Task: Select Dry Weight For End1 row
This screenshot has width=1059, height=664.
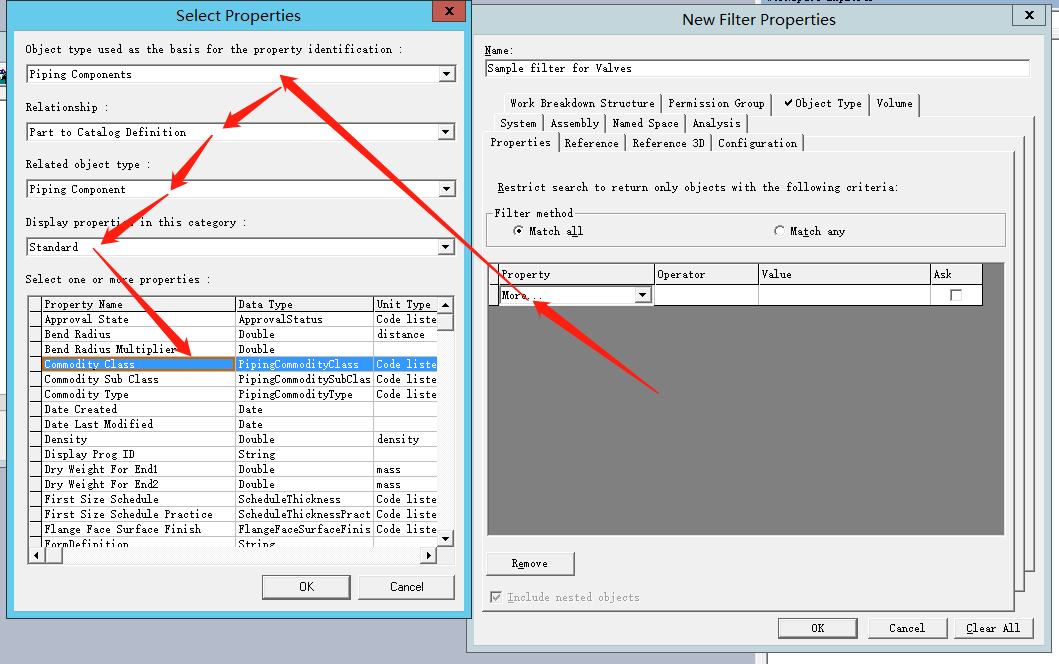Action: click(x=233, y=469)
